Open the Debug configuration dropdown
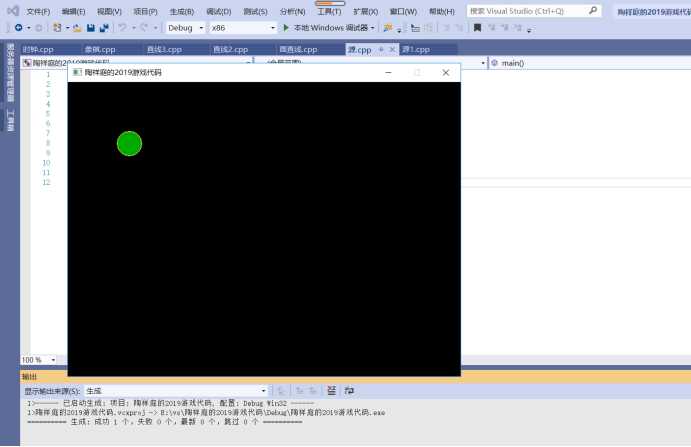Screen dimensions: 691x447 [185, 28]
